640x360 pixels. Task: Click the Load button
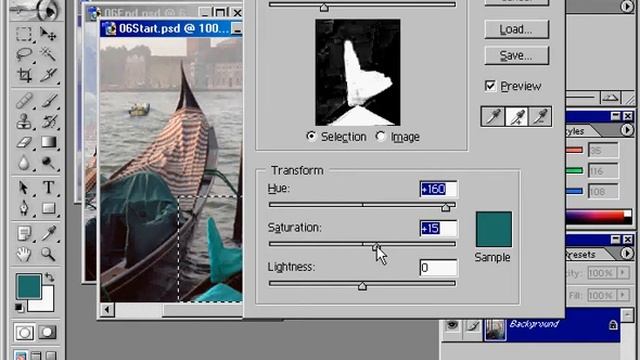516,29
